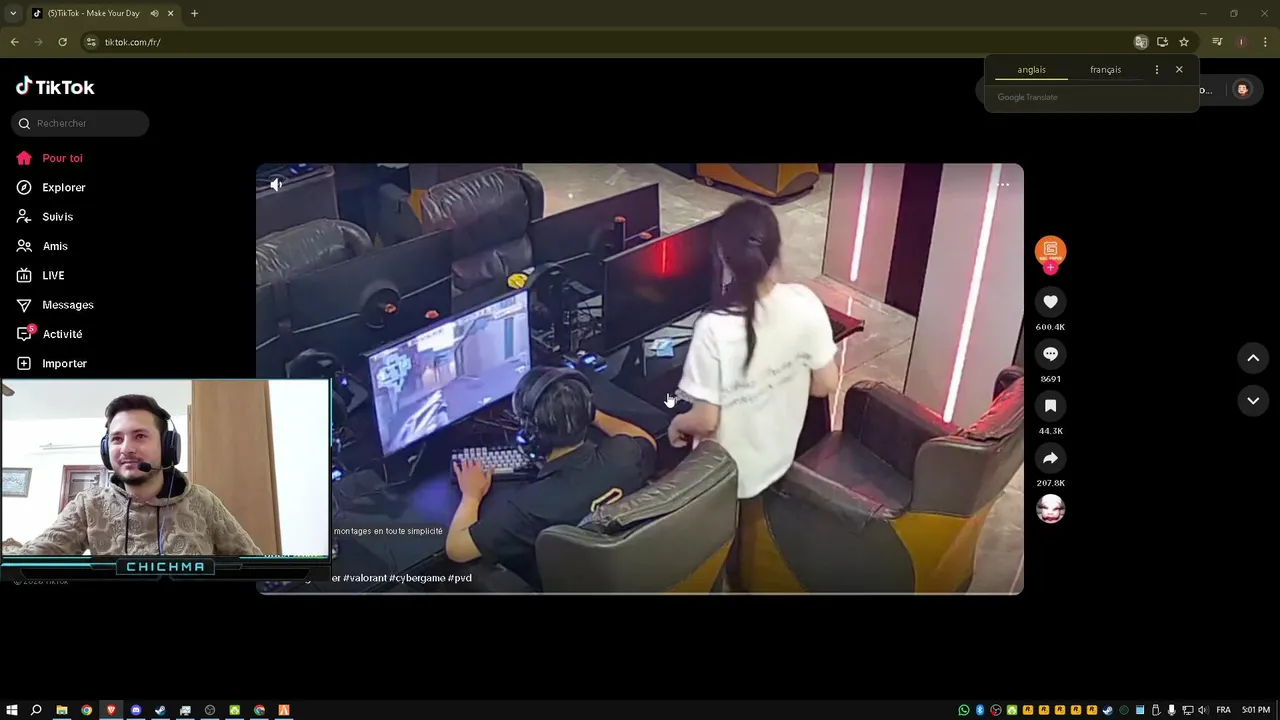This screenshot has width=1280, height=720.
Task: Follow the creator via plus badge
Action: coord(1050,268)
